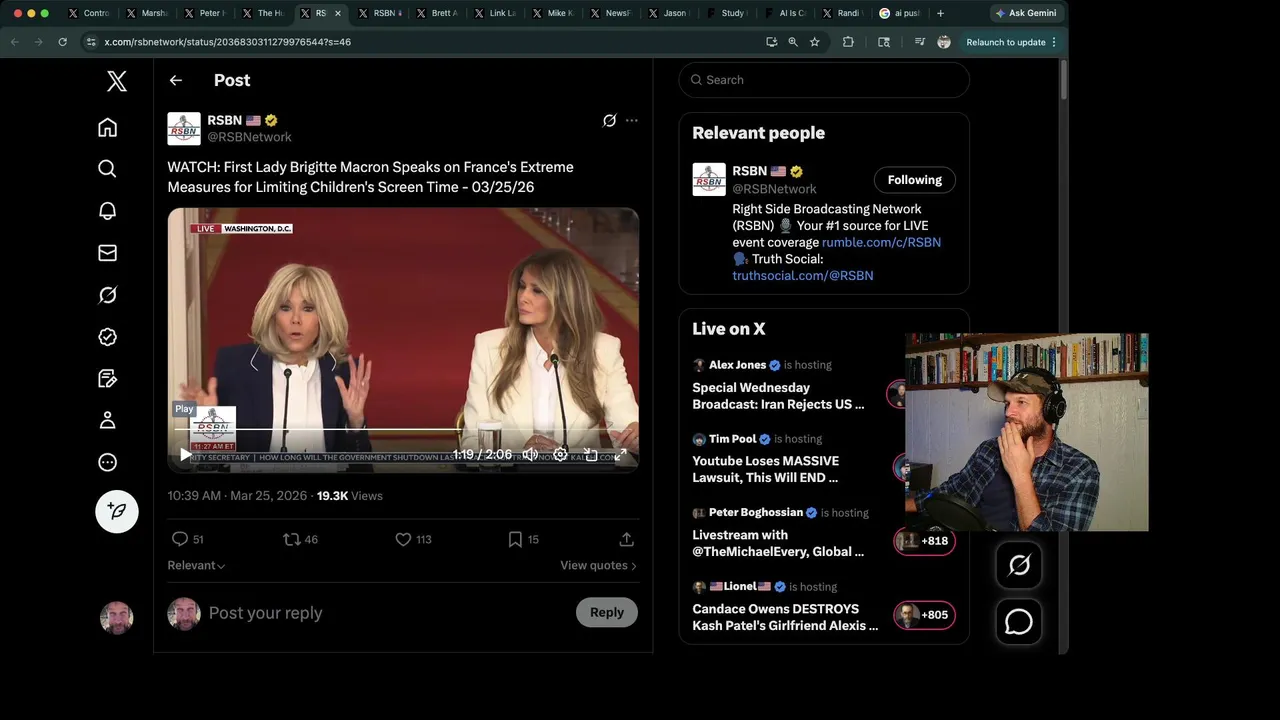The height and width of the screenshot is (720, 1280).
Task: Share the post with the share icon
Action: [627, 539]
